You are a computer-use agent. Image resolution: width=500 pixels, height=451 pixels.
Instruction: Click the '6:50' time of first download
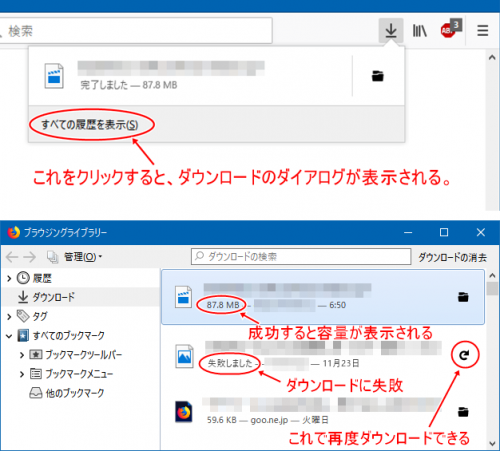337,305
